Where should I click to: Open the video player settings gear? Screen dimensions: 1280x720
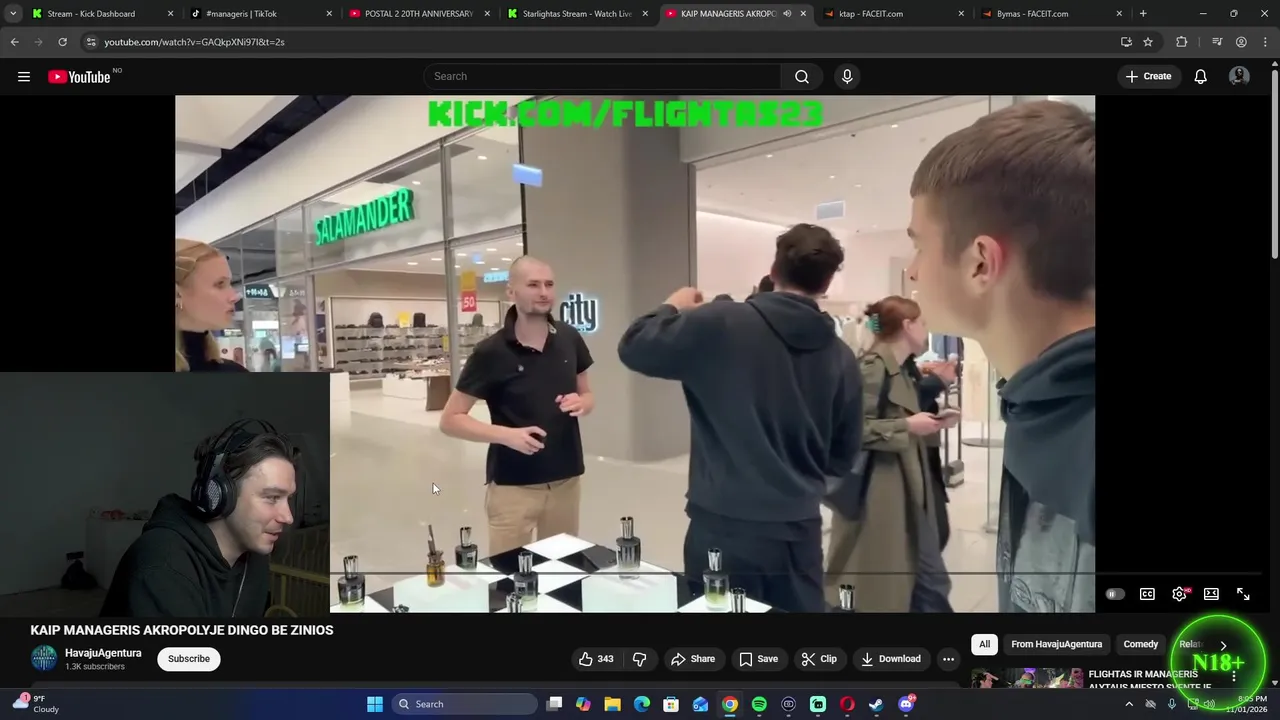pos(1180,594)
